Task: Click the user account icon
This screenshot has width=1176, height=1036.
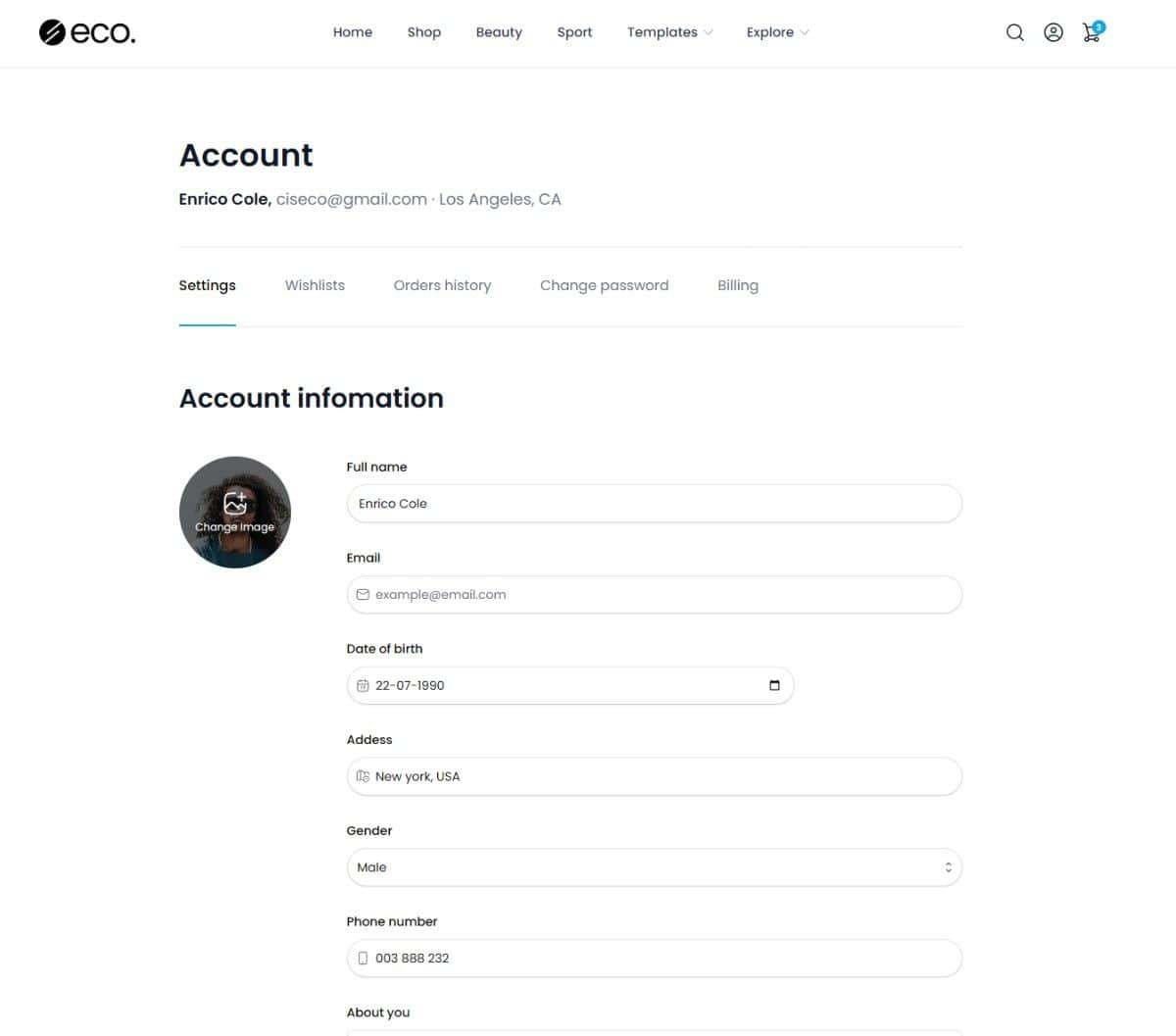Action: [x=1053, y=32]
